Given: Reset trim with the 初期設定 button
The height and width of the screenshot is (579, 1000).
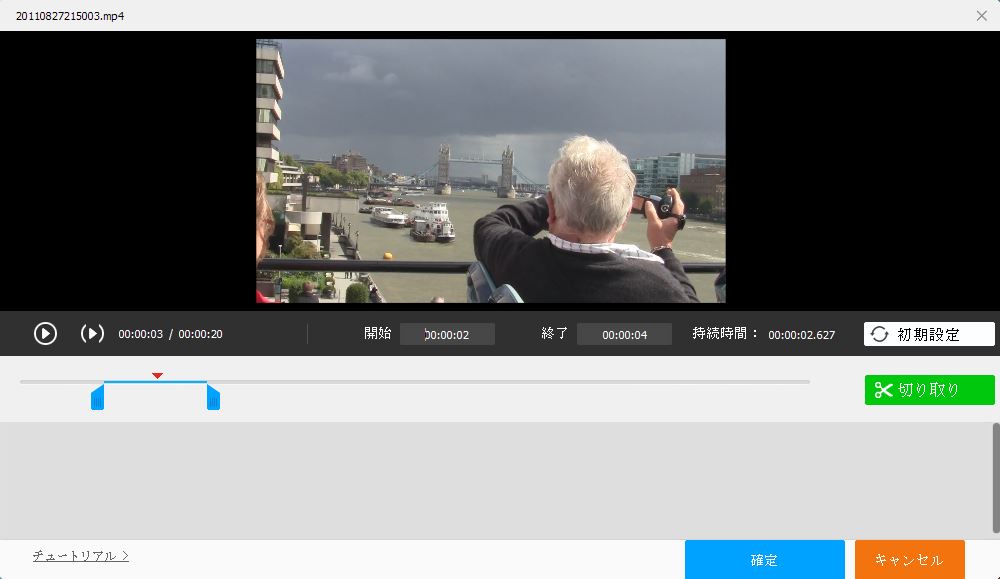Looking at the screenshot, I should [x=929, y=334].
